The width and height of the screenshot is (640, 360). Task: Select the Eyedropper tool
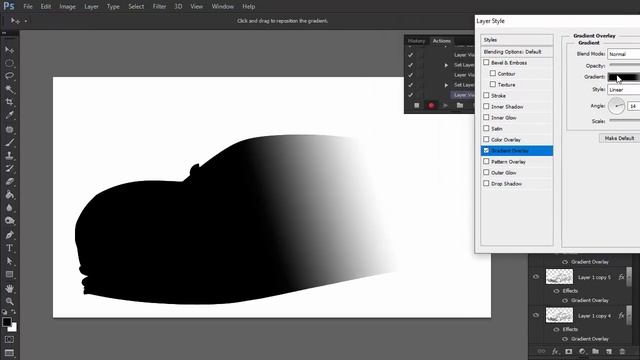9,115
